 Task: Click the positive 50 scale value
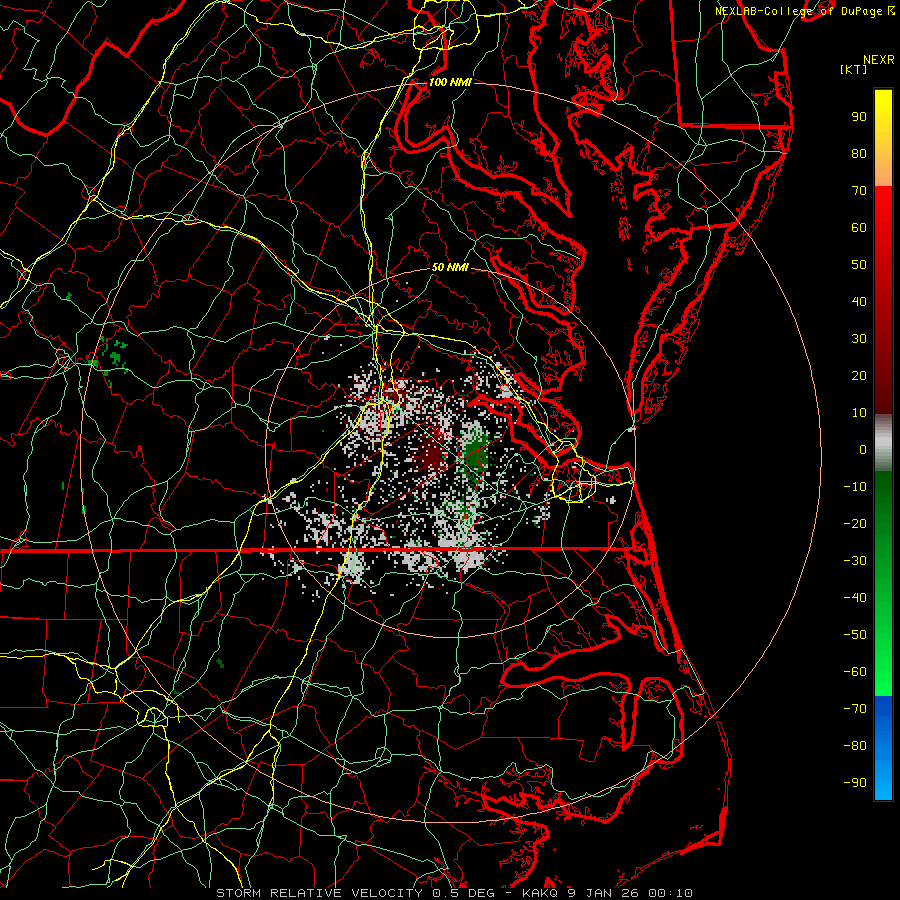coord(859,265)
